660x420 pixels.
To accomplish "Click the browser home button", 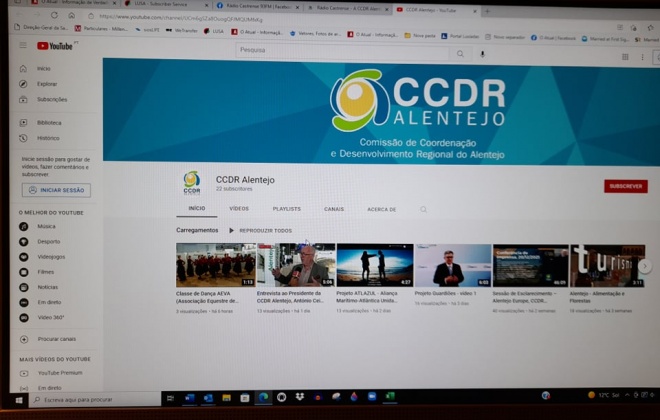I will coord(72,16).
